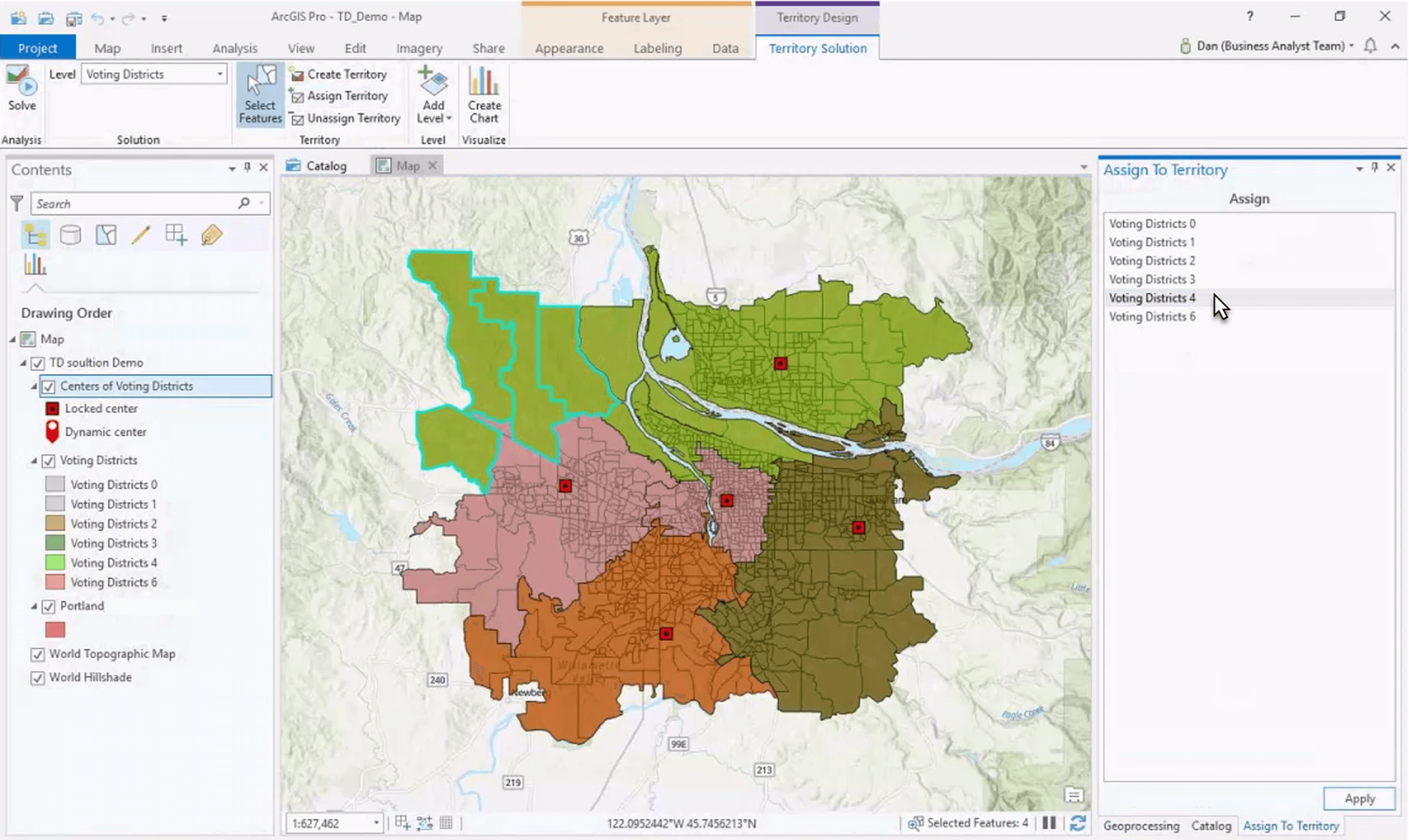Click the filter icon in Contents panel

(16, 203)
